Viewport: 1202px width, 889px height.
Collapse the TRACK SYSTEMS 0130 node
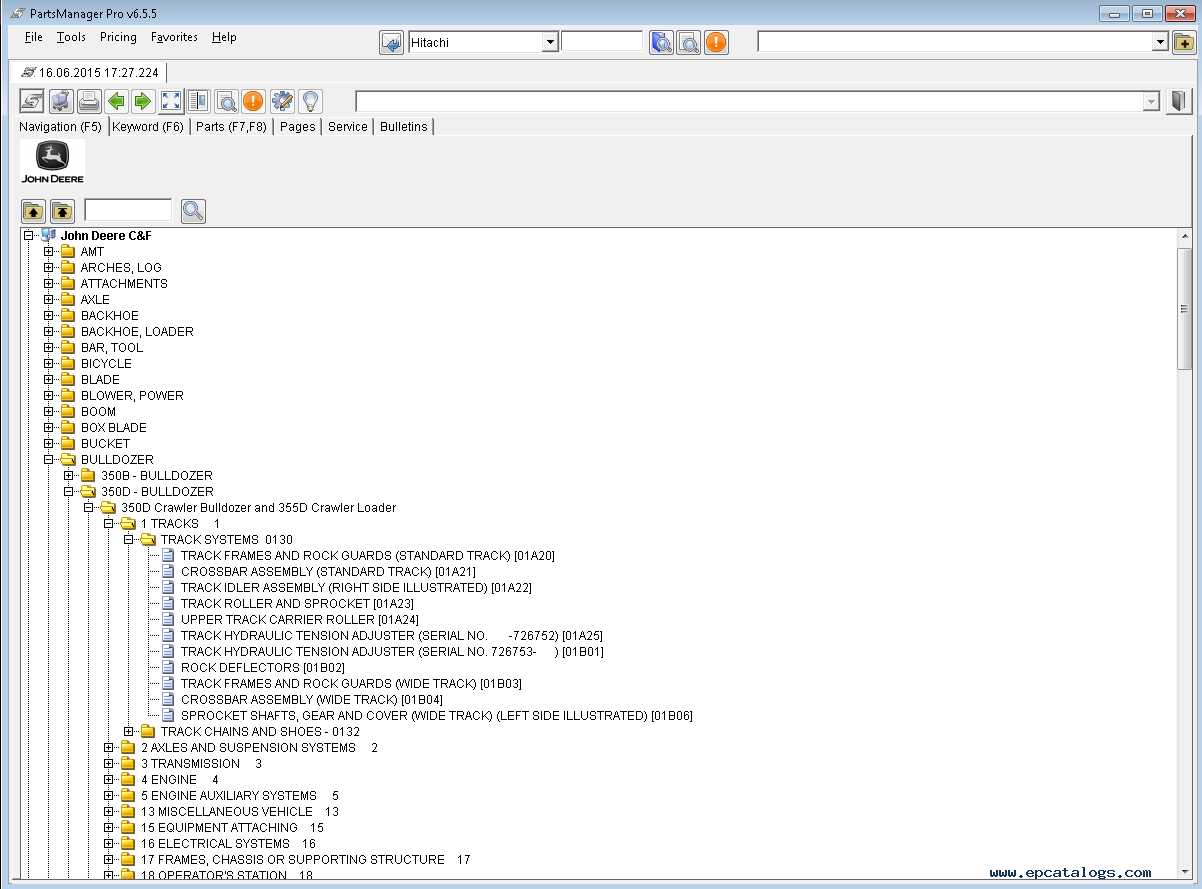[128, 540]
